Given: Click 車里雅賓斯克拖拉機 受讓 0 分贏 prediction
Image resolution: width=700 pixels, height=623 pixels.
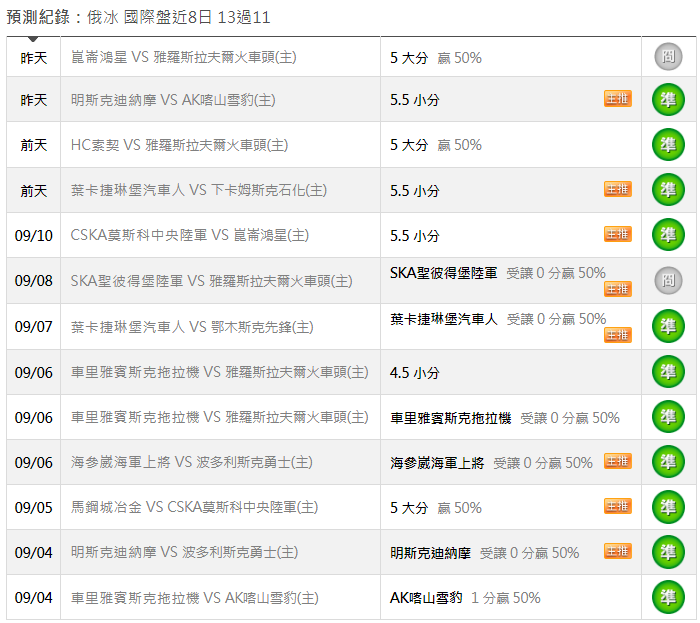Looking at the screenshot, I should [x=505, y=418].
